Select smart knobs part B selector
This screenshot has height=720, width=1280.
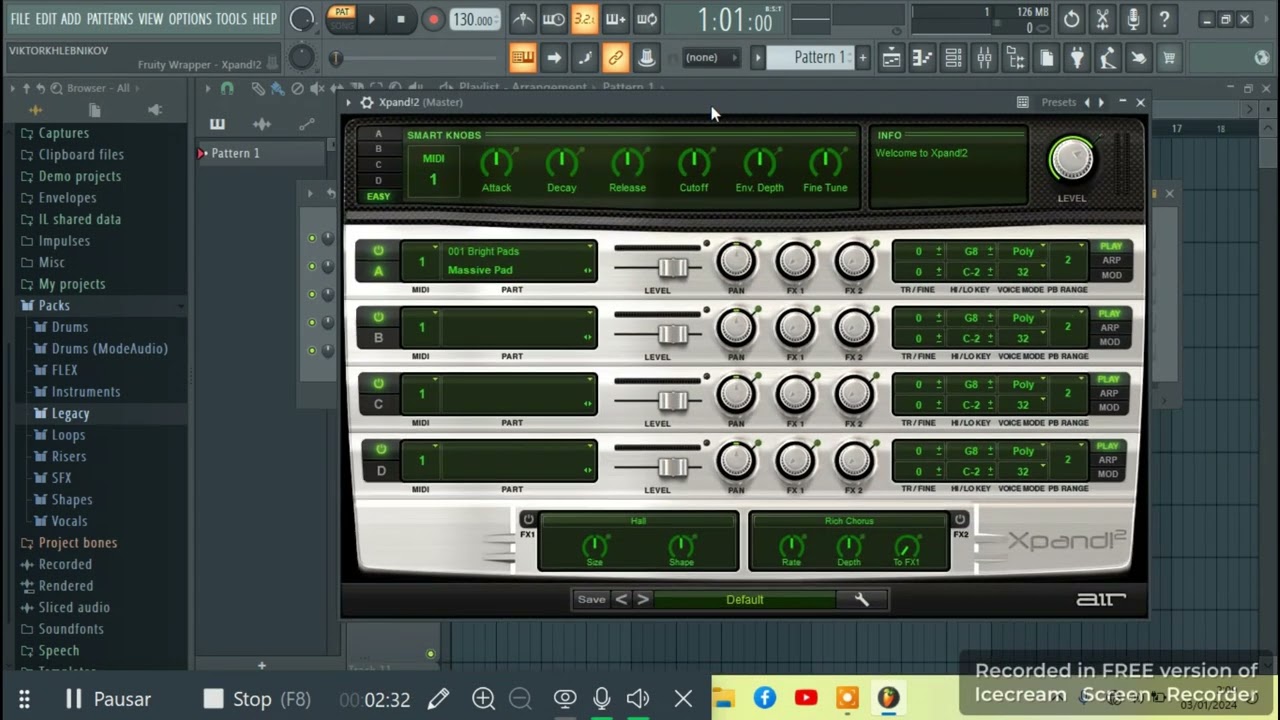378,149
